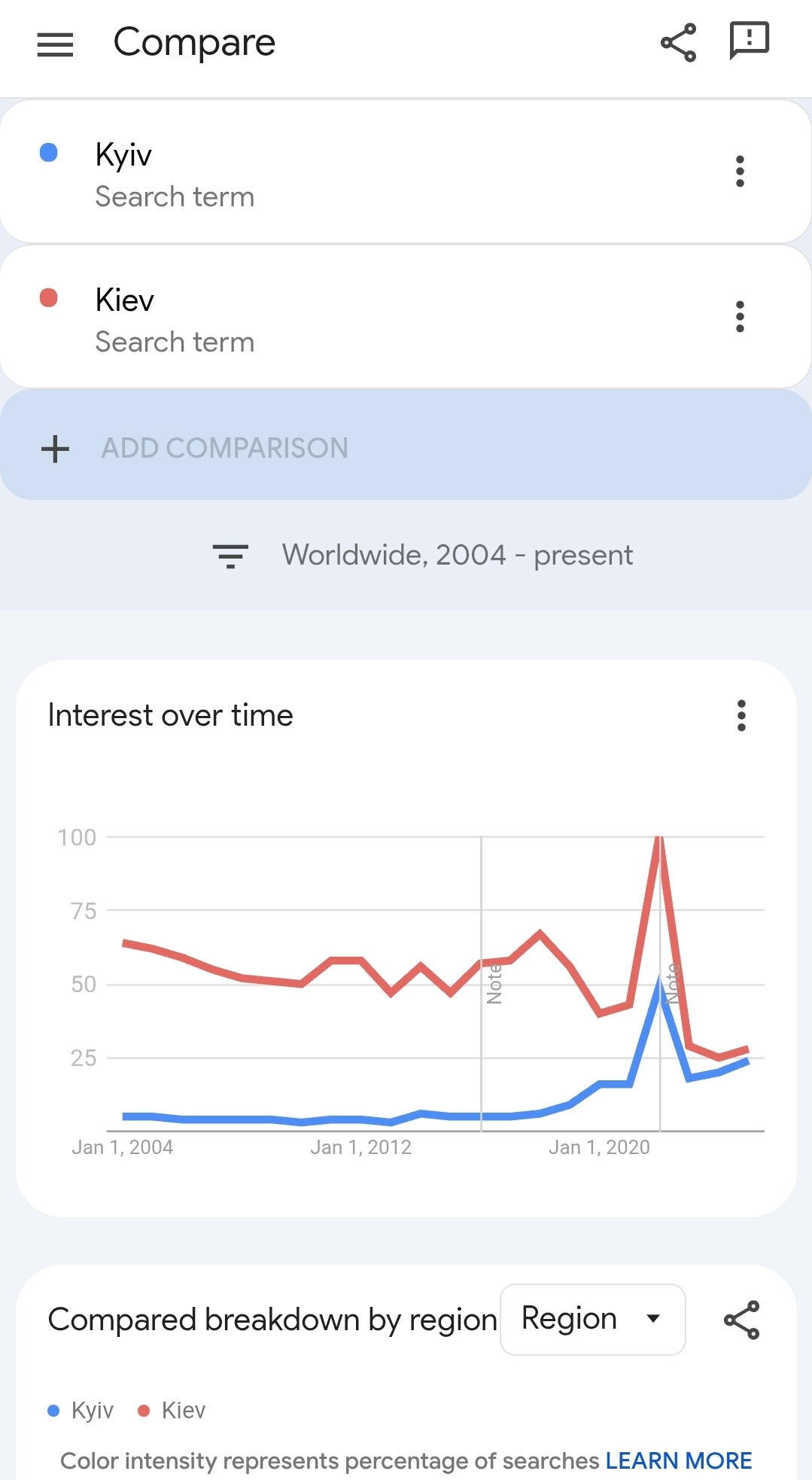Open Interest over time options menu
Viewport: 812px width, 1480px height.
(x=741, y=715)
